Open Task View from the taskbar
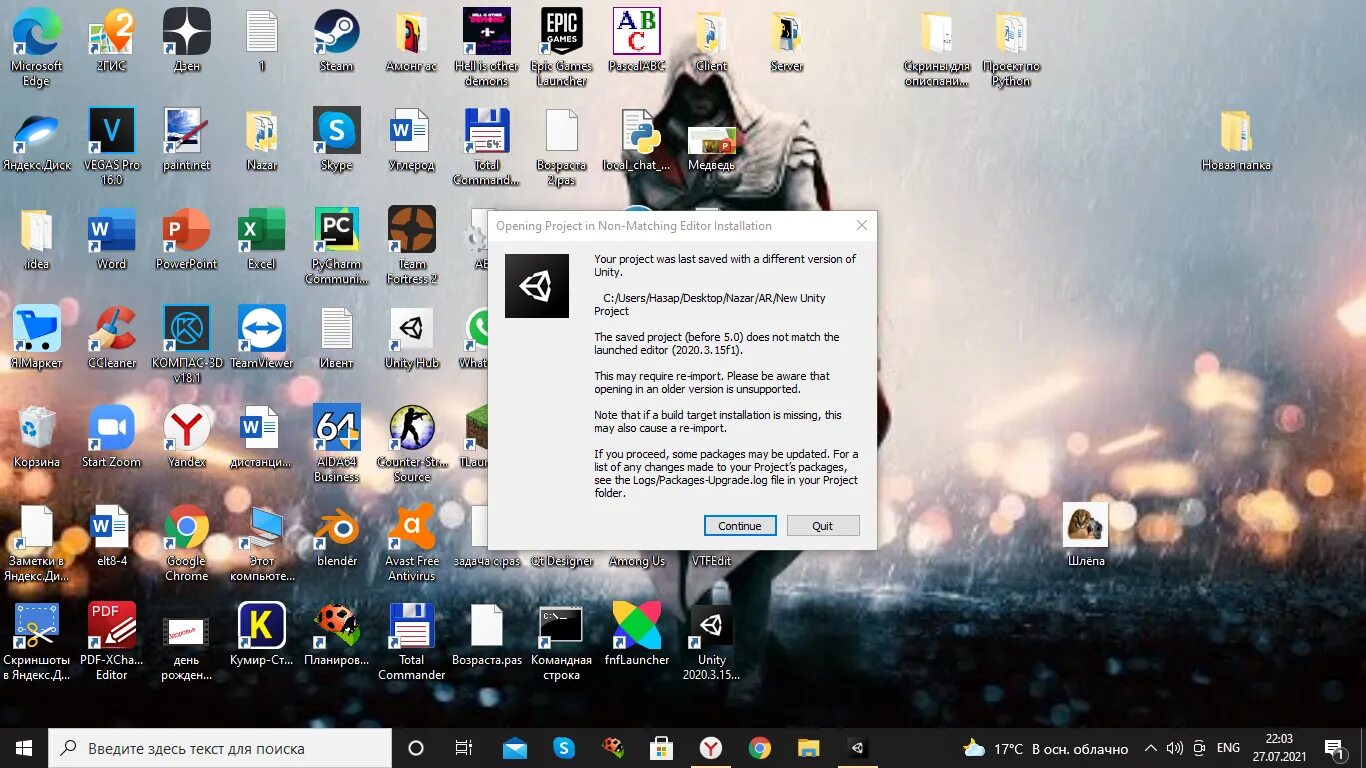Viewport: 1366px width, 768px height. 464,748
